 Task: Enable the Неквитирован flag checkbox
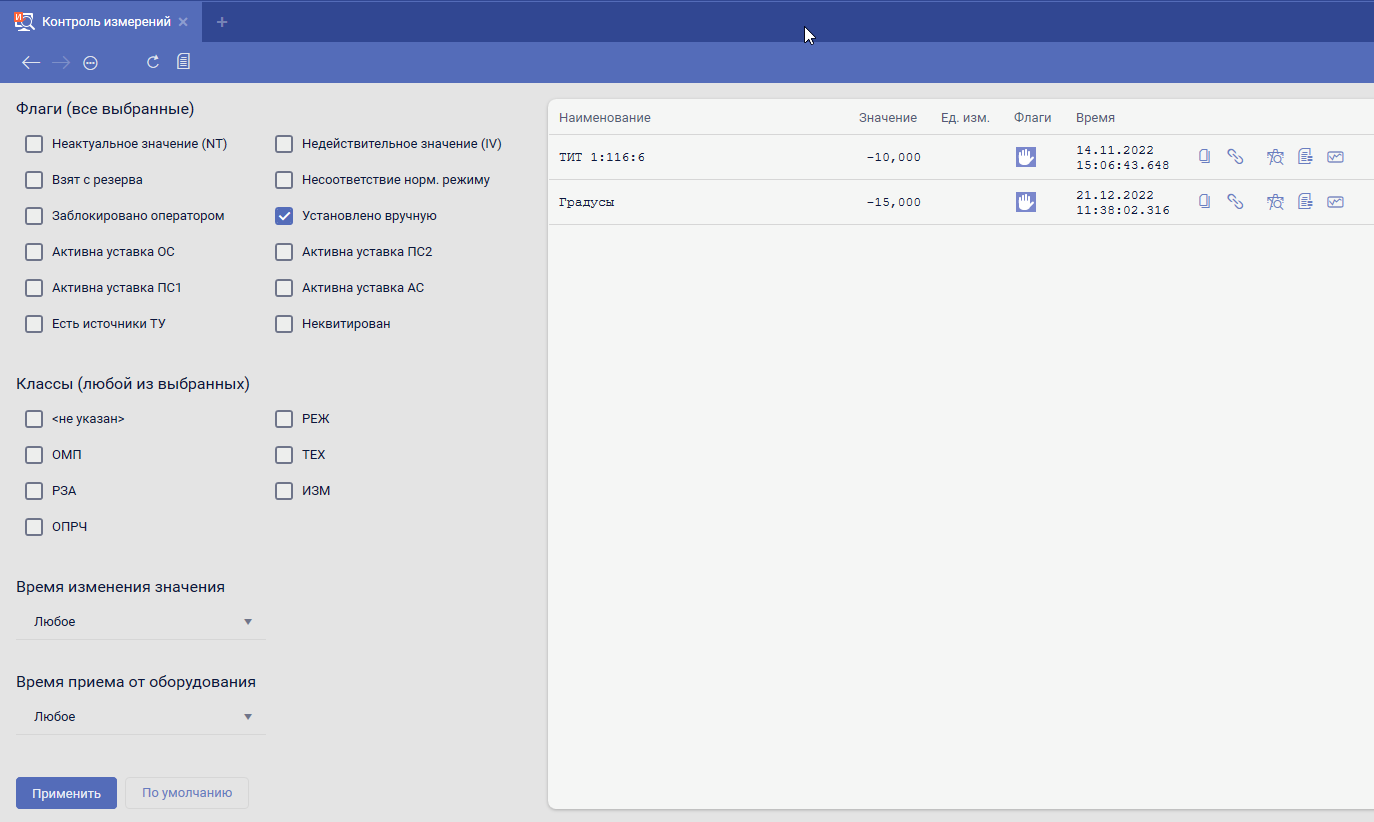[284, 324]
